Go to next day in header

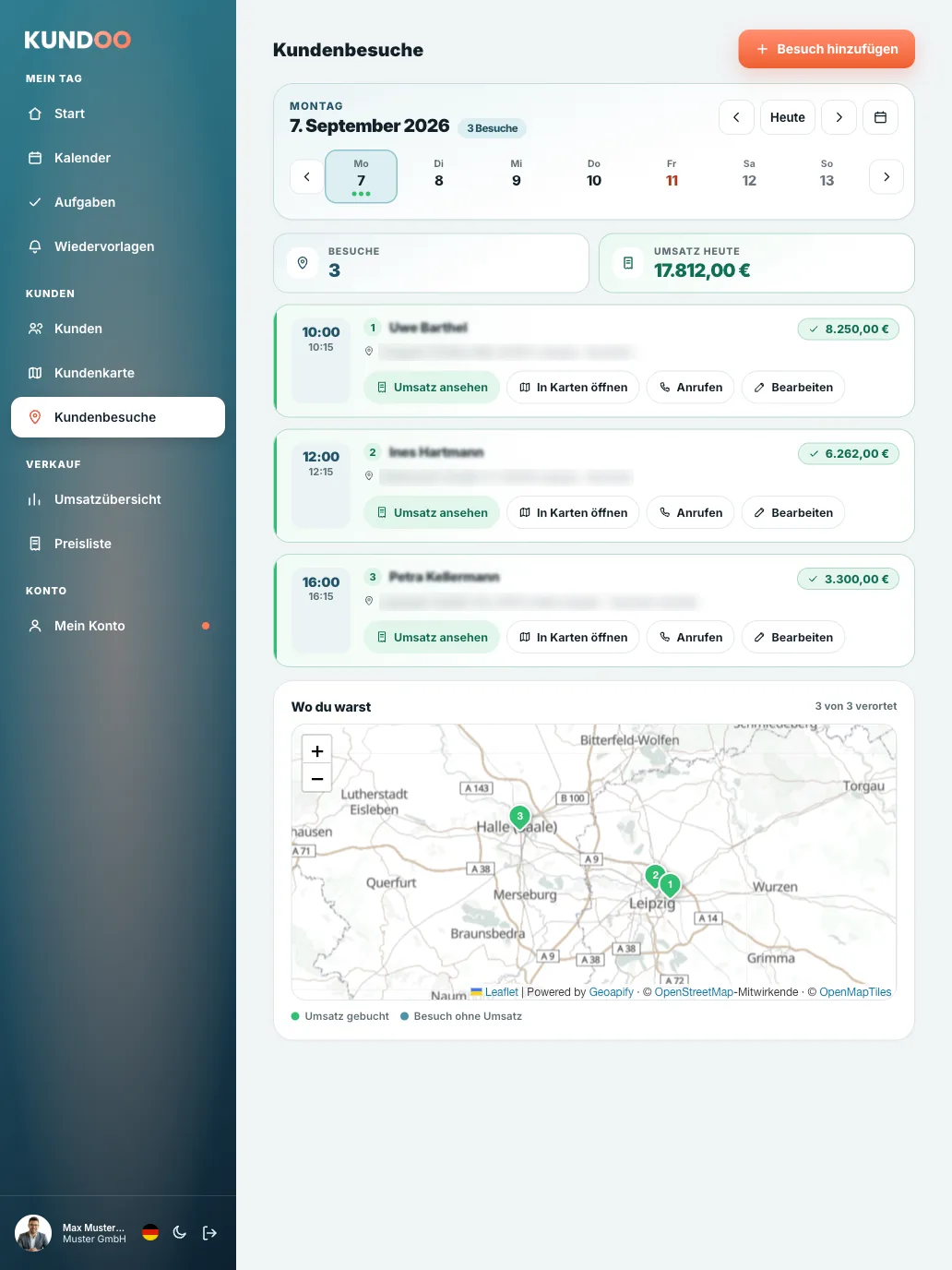(x=839, y=117)
